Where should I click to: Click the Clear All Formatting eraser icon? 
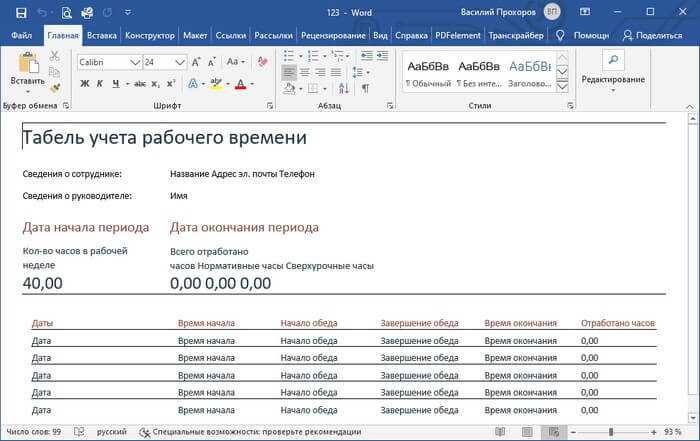[262, 62]
